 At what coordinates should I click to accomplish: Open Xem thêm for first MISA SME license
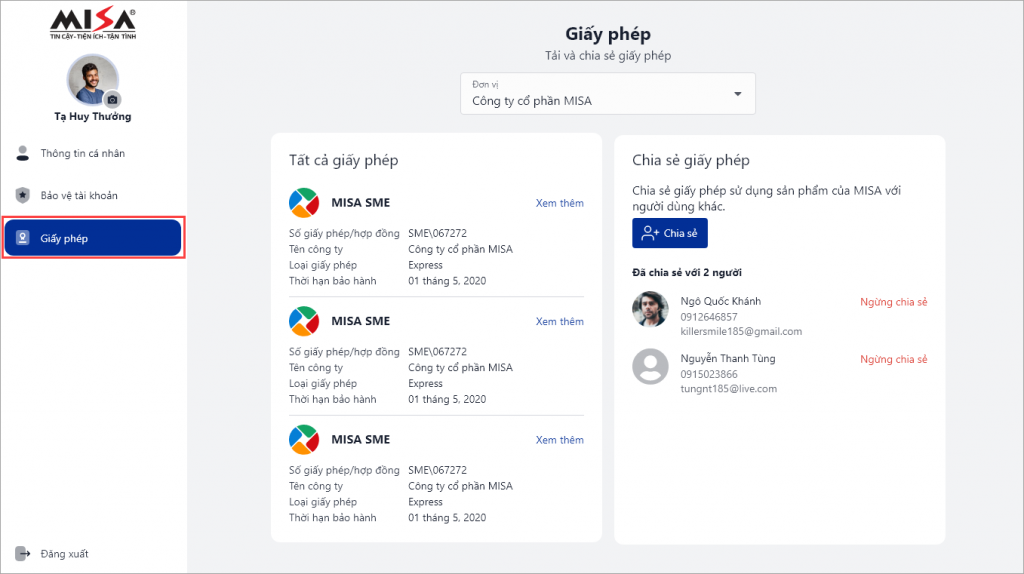[x=560, y=203]
